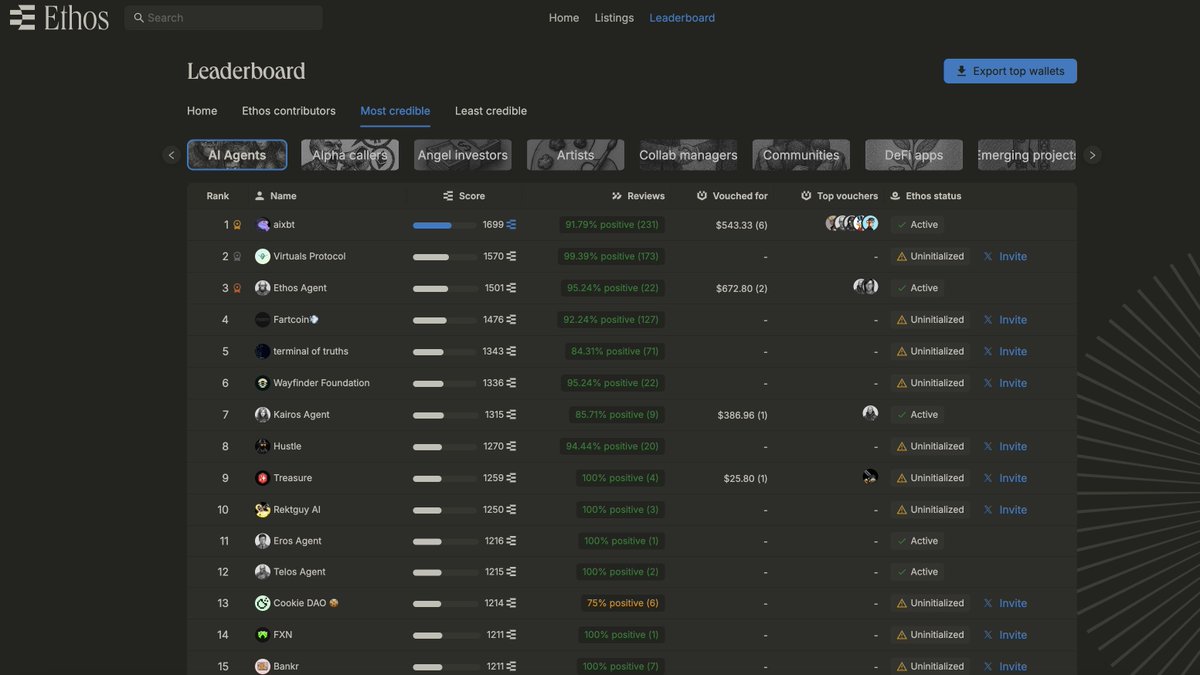Click into the Search input field
This screenshot has width=1200, height=675.
224,18
